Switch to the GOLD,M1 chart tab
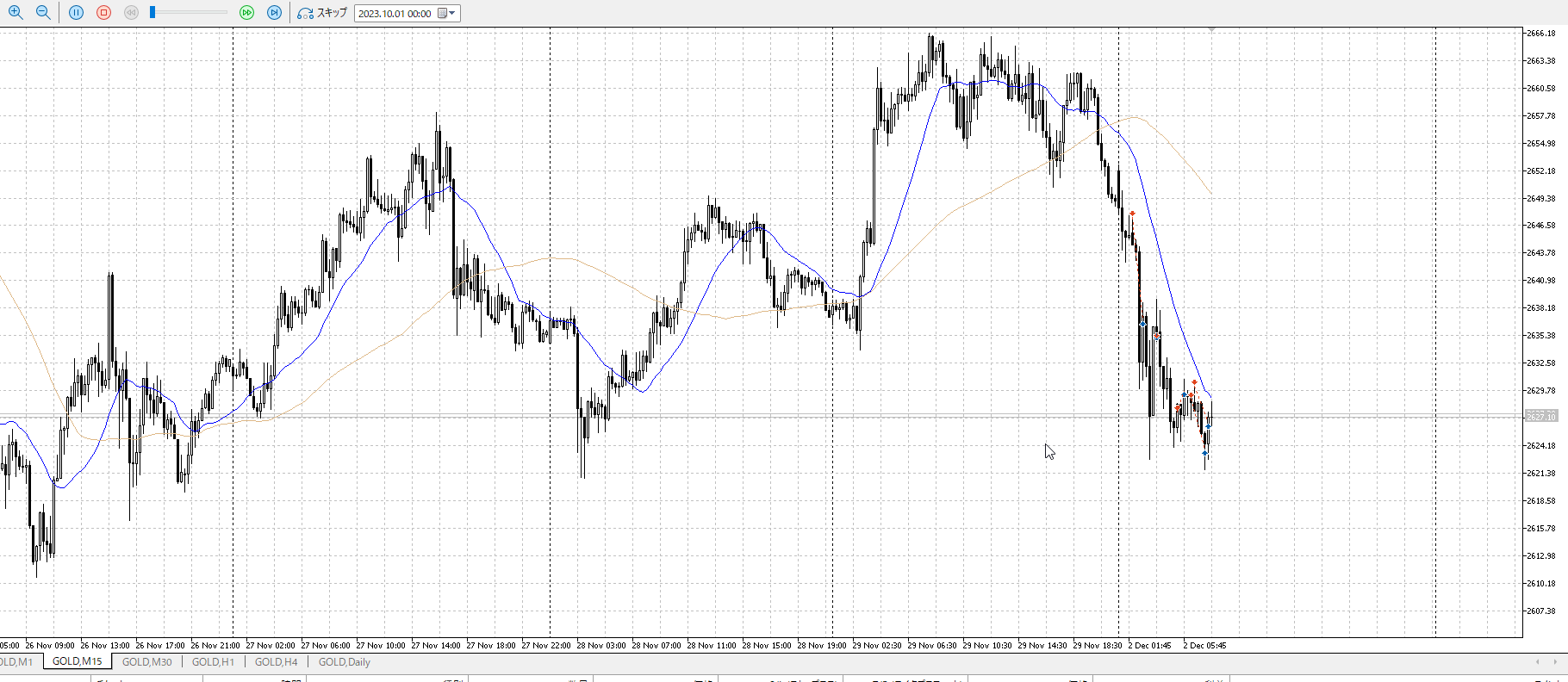Viewport: 1568px width, 682px height. click(x=16, y=662)
